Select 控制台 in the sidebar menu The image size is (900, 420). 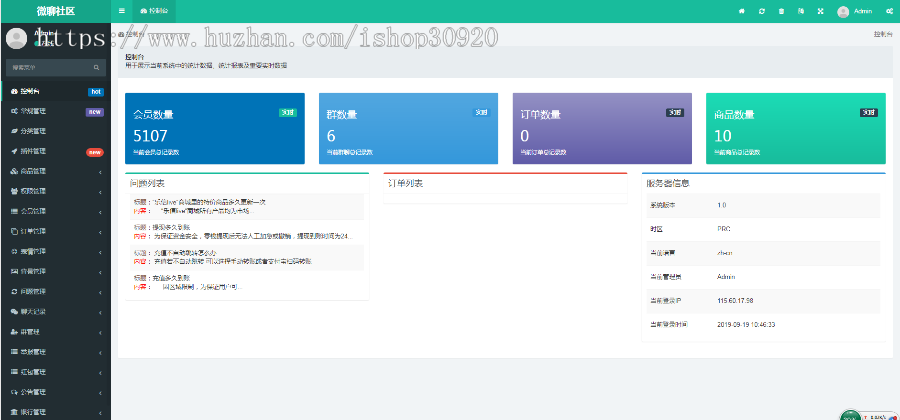tap(56, 91)
